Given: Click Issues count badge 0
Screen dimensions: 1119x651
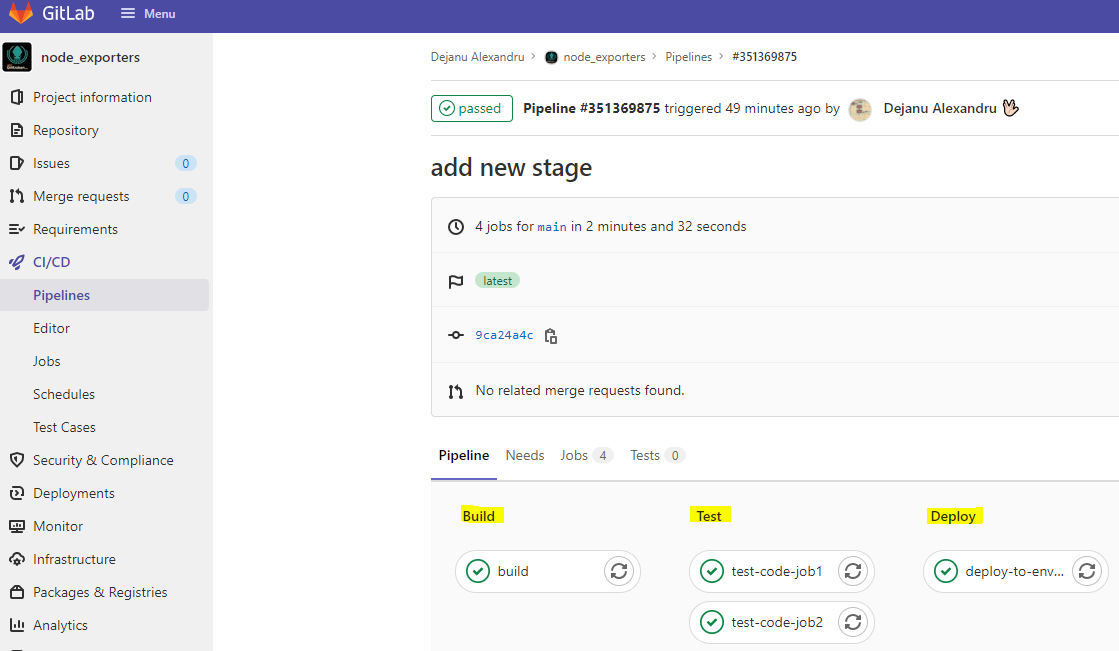Looking at the screenshot, I should click(186, 163).
